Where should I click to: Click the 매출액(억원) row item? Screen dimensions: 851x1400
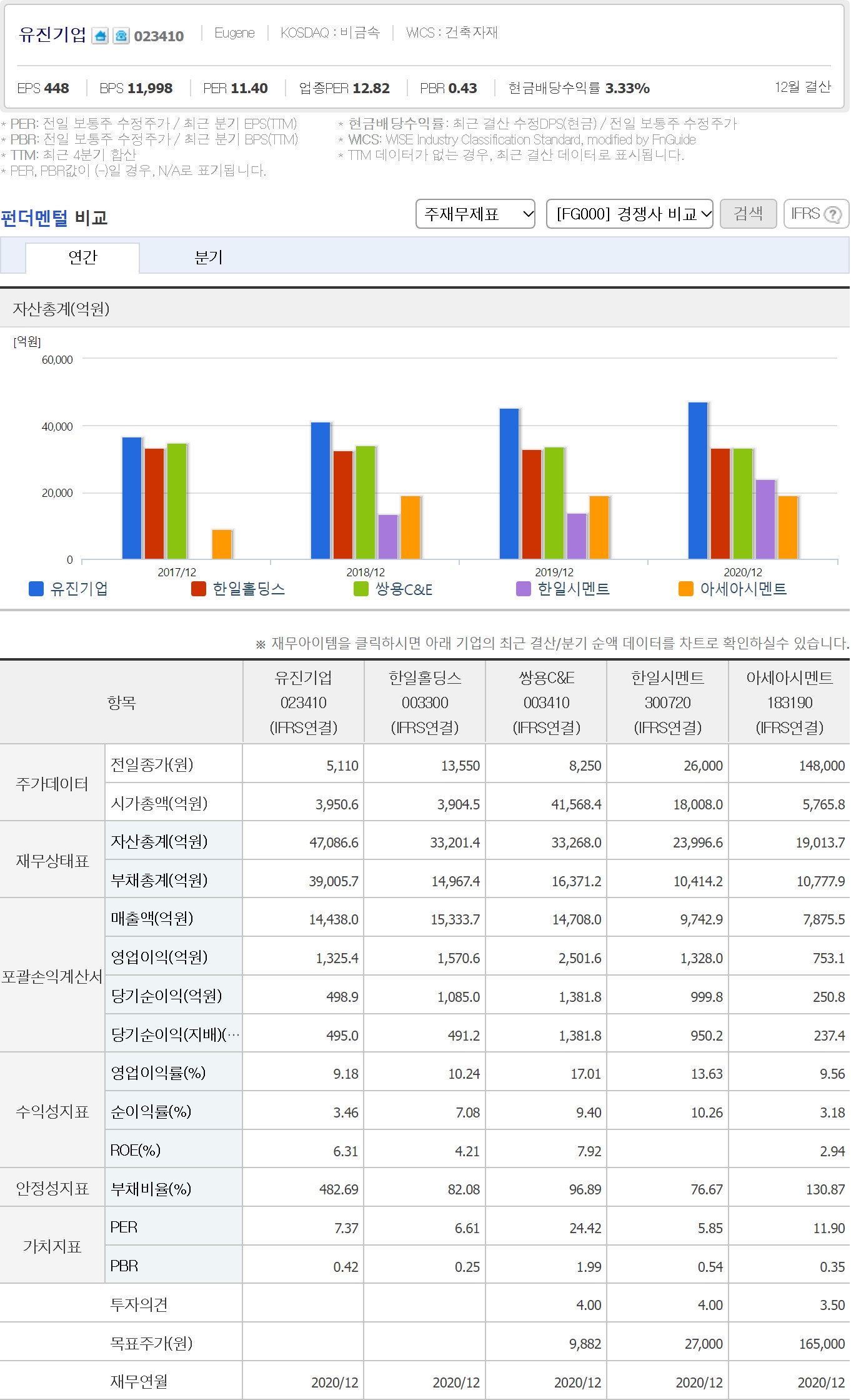tap(152, 918)
